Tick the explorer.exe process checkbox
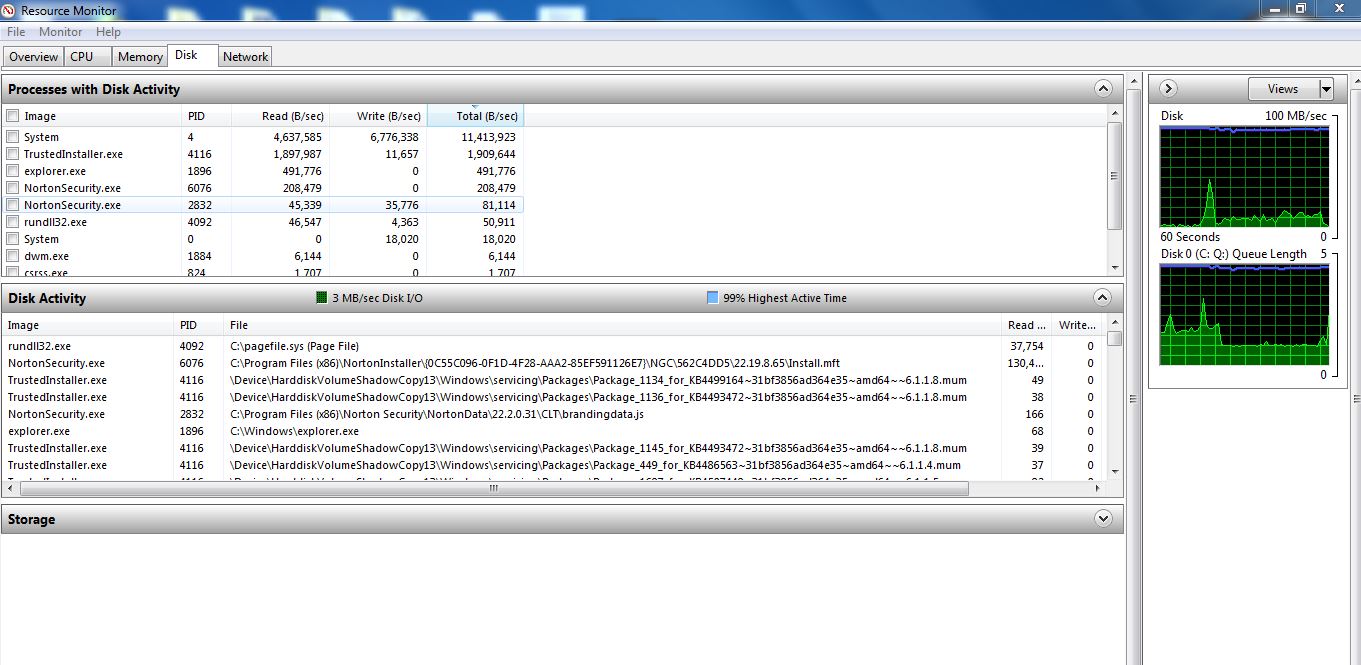 coord(13,171)
